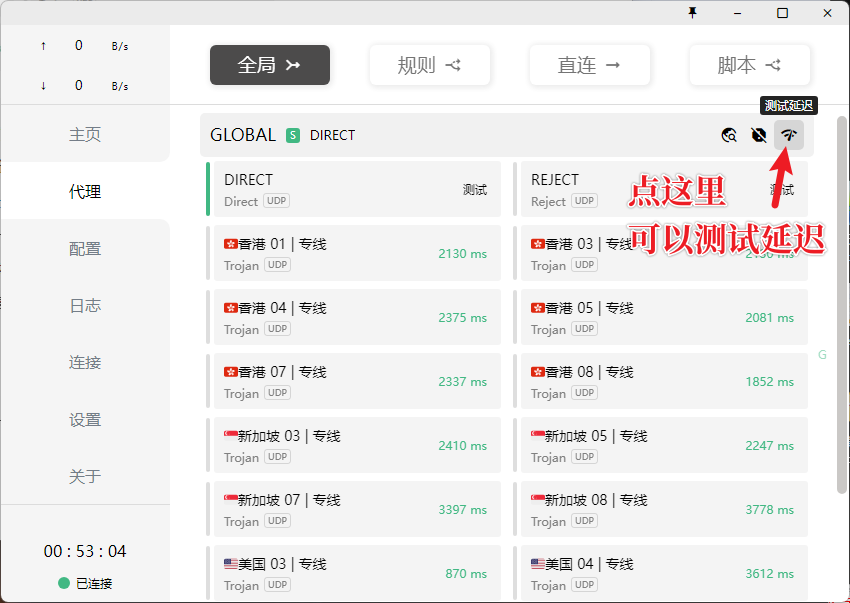
Task: Click the green S badge beside GLOBAL
Action: click(293, 135)
